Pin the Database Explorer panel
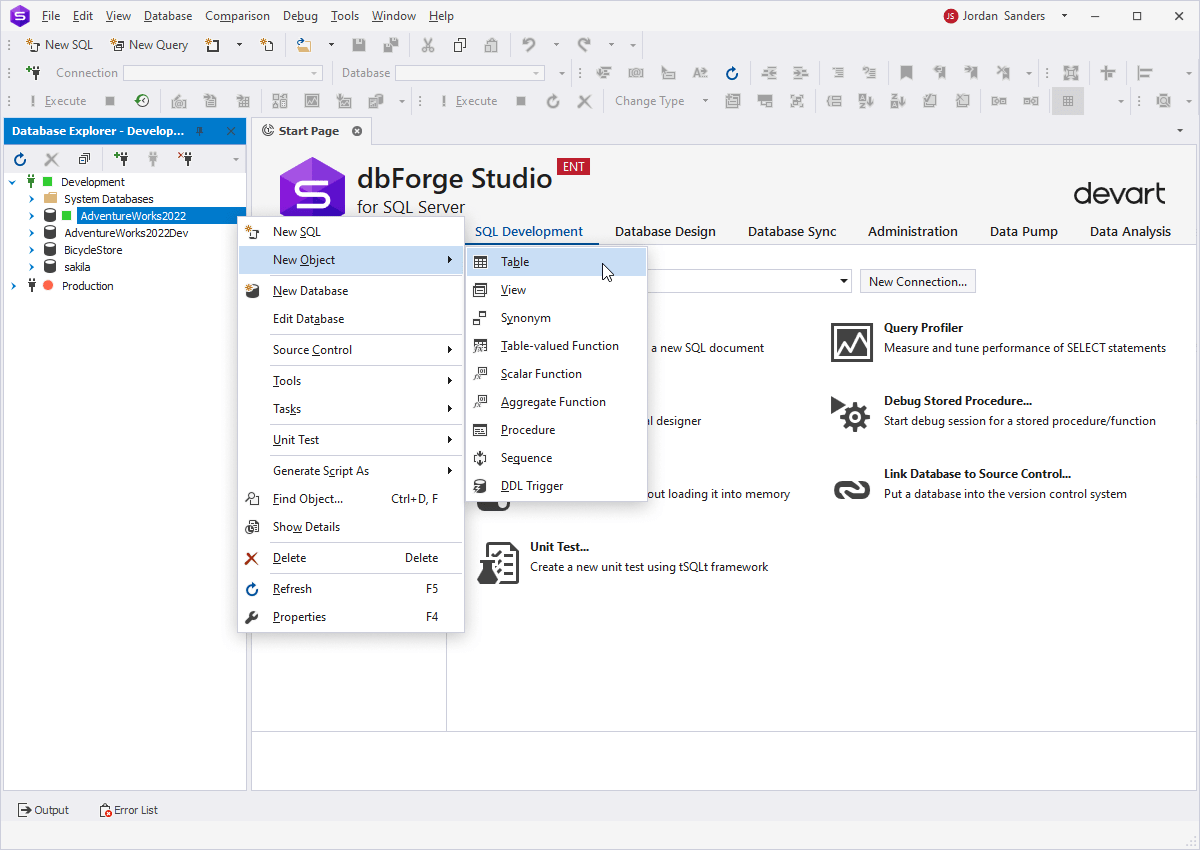The width and height of the screenshot is (1200, 850). coord(199,131)
